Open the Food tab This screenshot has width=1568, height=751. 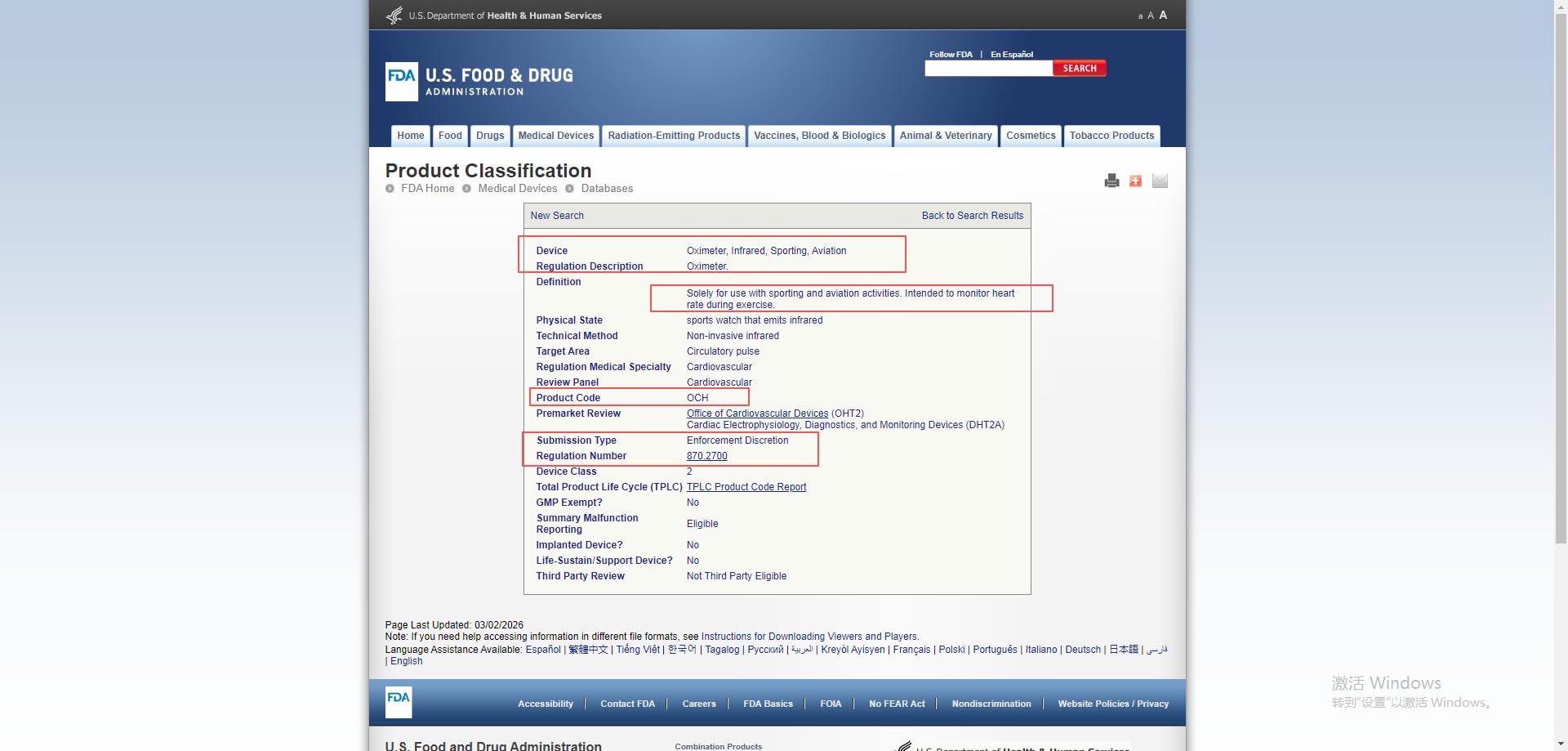click(x=450, y=136)
